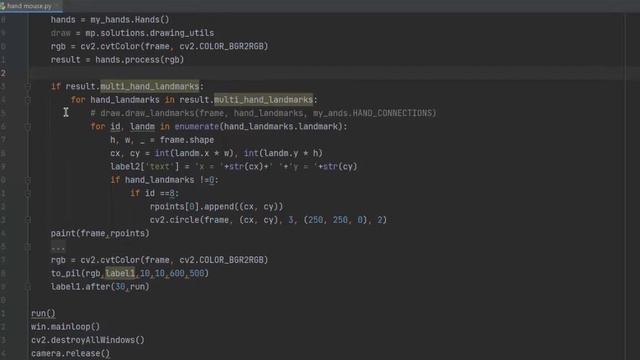Expand the collapsed '...' code placeholder

coord(58,247)
